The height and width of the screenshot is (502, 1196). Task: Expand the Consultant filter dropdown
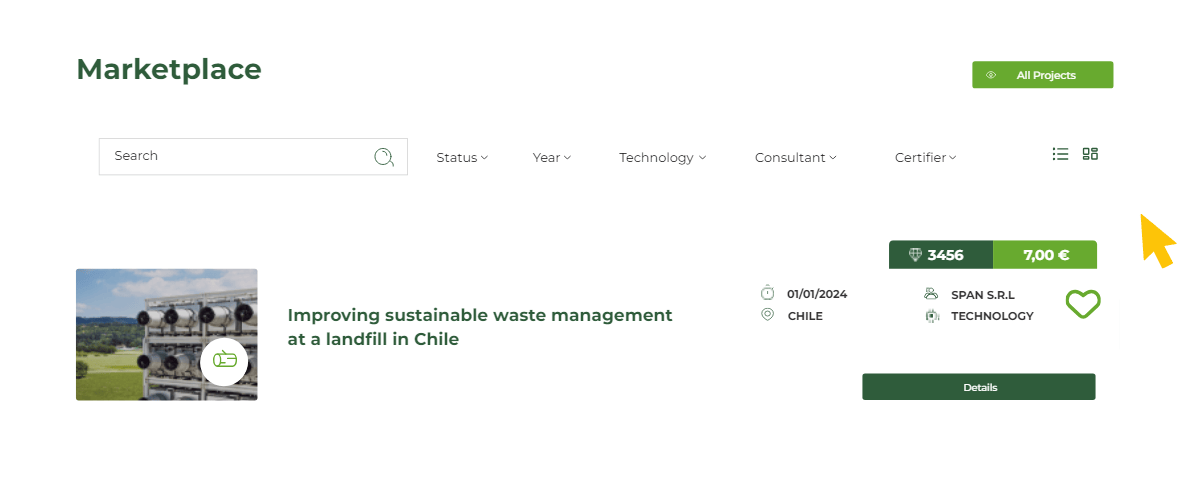tap(795, 157)
